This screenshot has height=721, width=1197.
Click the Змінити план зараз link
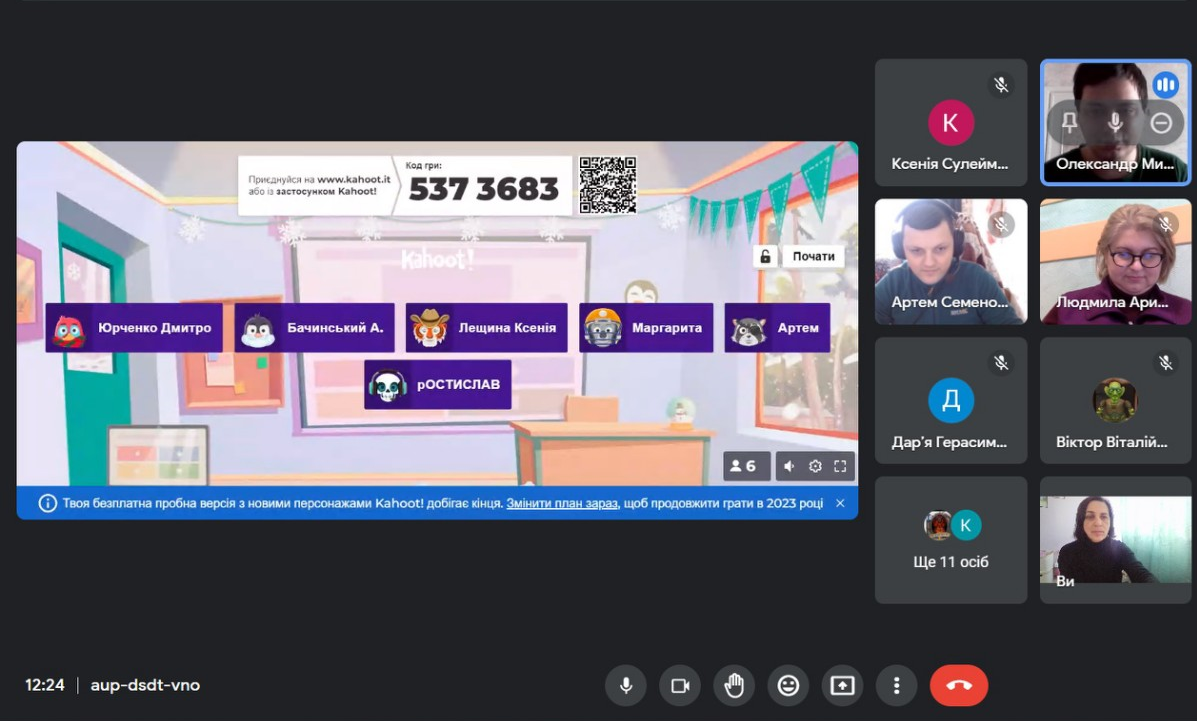coord(562,503)
